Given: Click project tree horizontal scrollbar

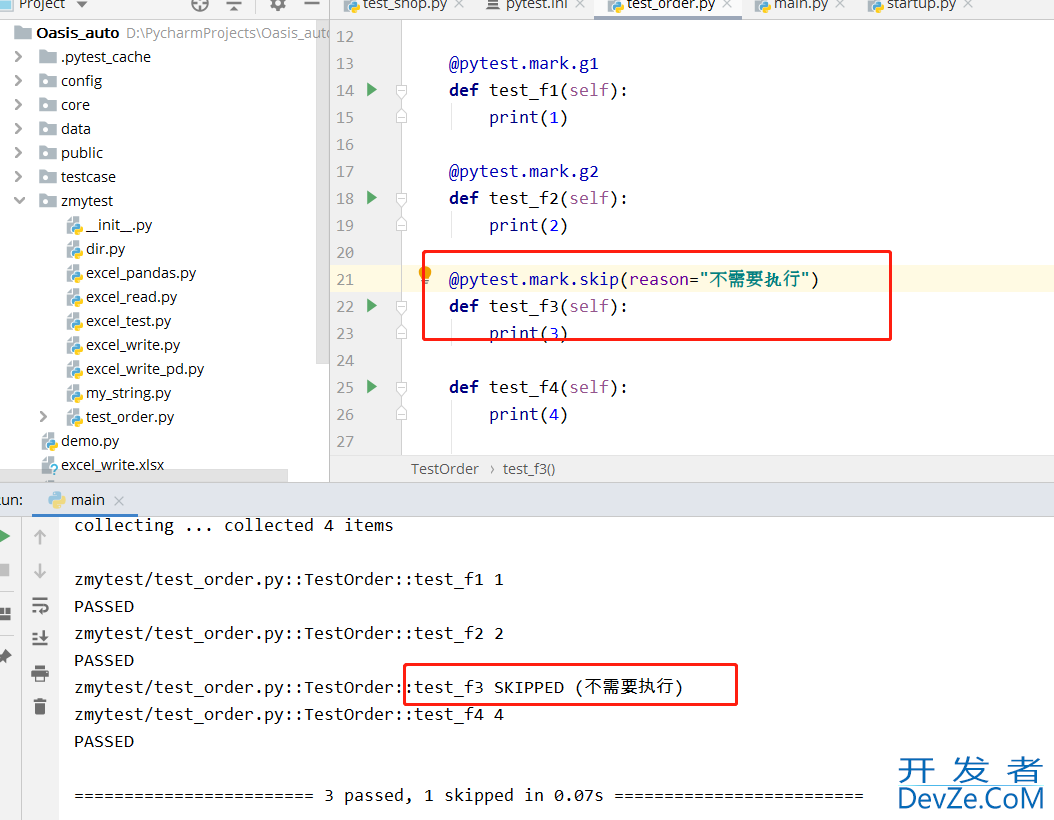Looking at the screenshot, I should coord(144,475).
